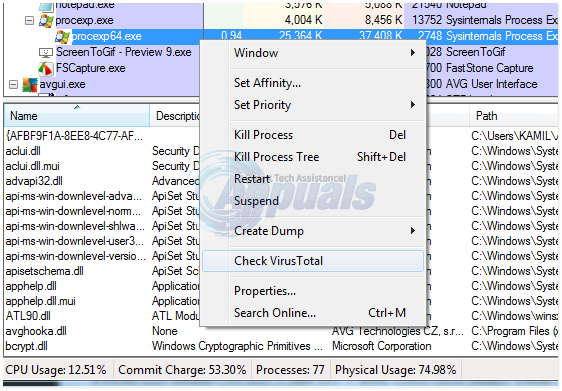
Task: Click the avgui.exe AVG icon
Action: (29, 85)
